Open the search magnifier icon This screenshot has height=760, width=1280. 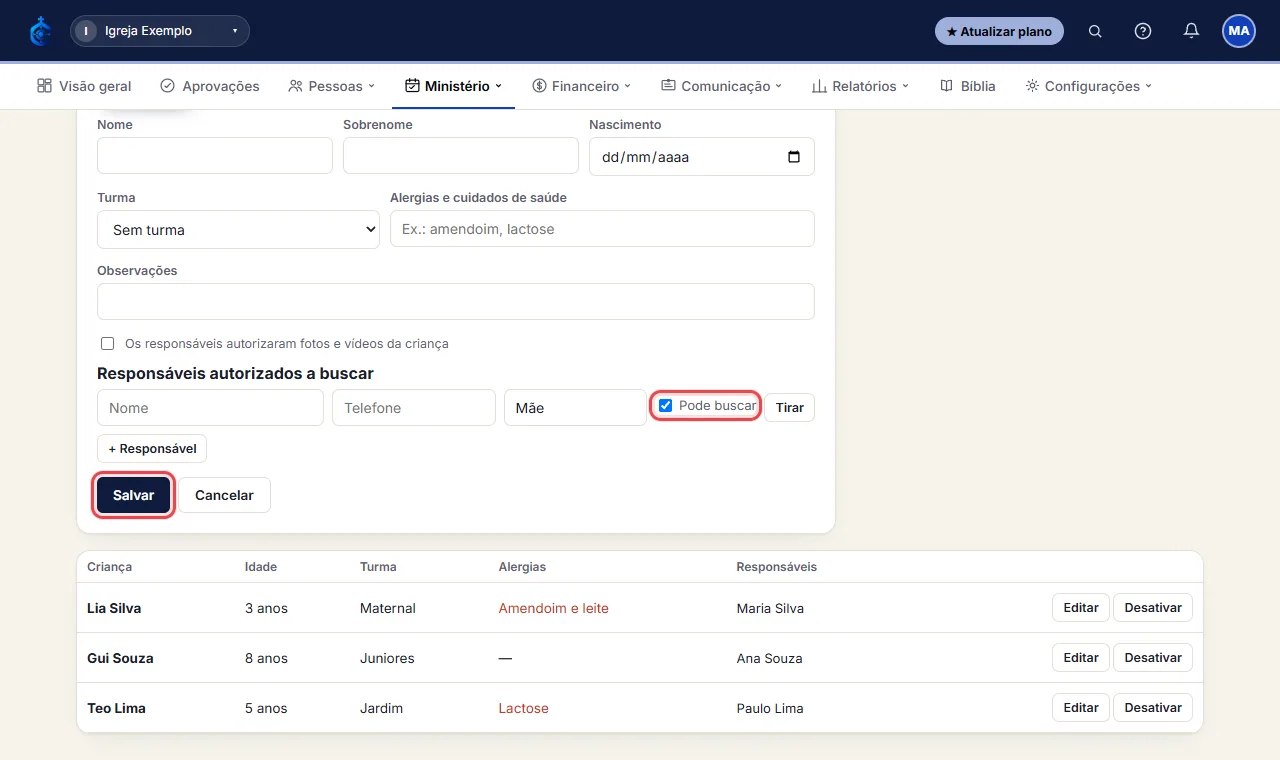tap(1095, 31)
